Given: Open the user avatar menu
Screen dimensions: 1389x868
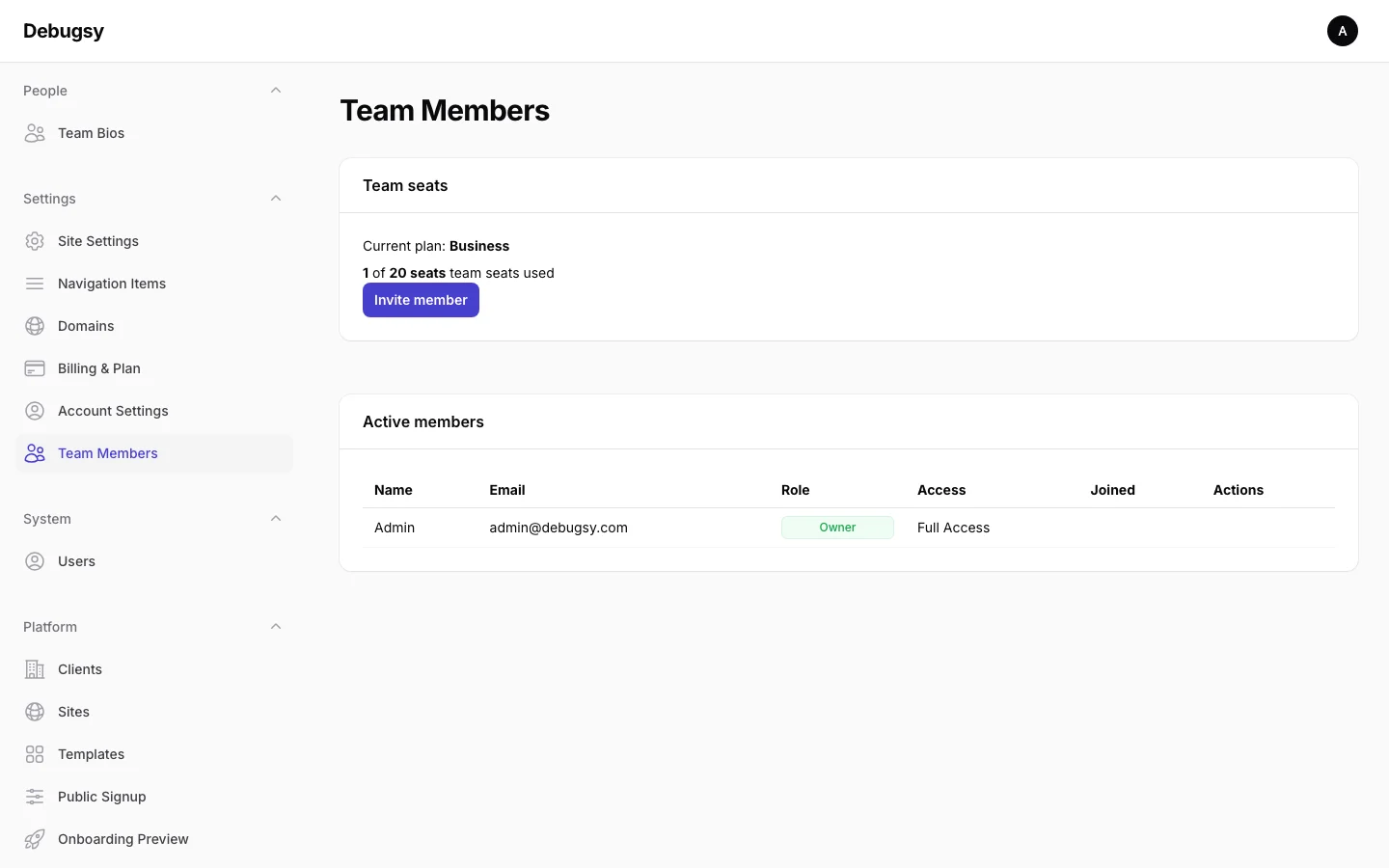Looking at the screenshot, I should coord(1343,31).
